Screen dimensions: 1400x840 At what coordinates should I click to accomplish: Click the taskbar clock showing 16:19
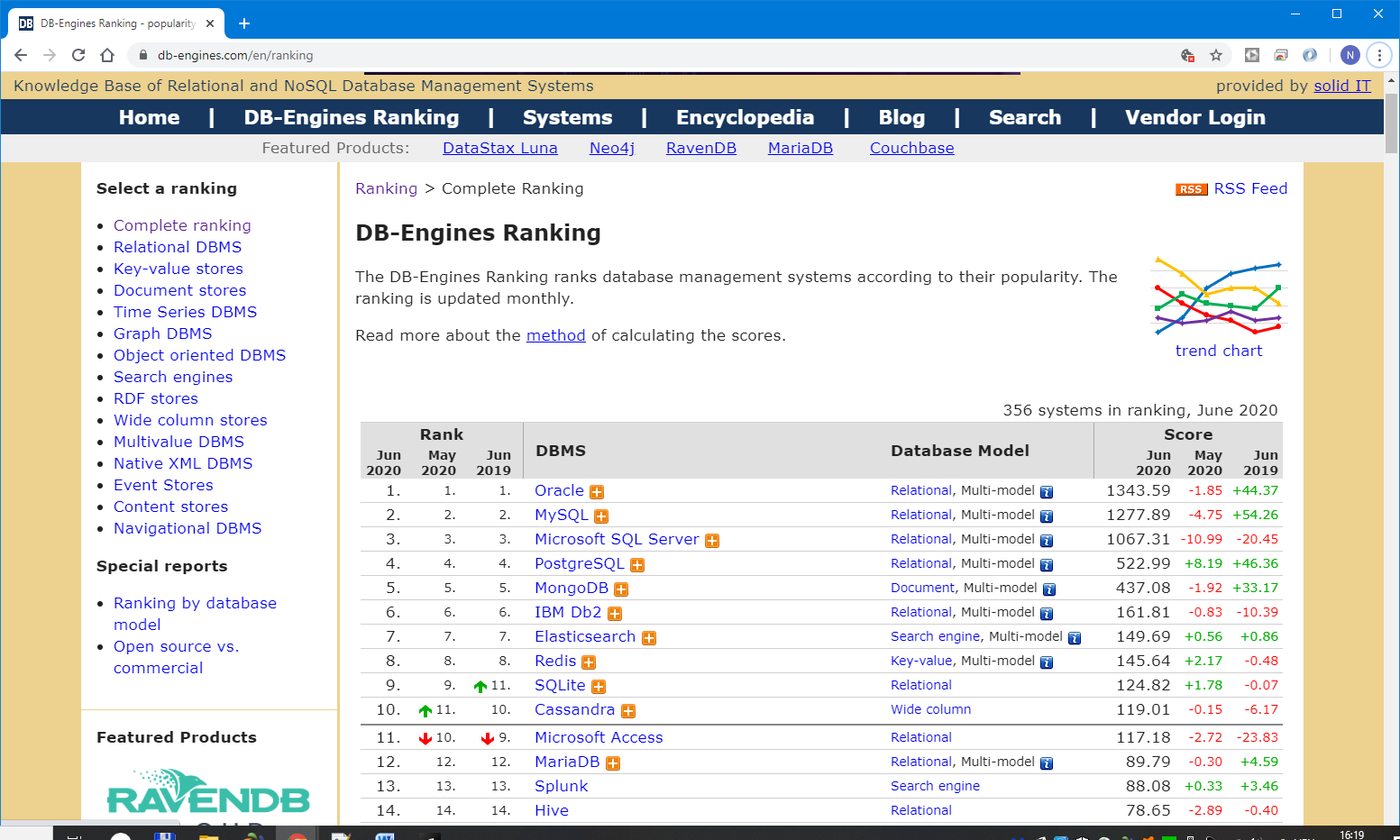(1352, 835)
